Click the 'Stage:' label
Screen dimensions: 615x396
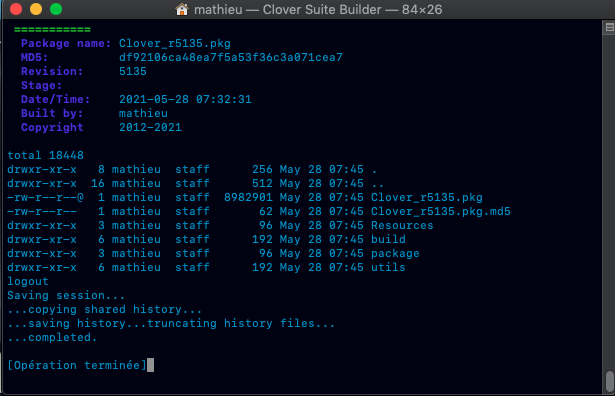pyautogui.click(x=42, y=85)
